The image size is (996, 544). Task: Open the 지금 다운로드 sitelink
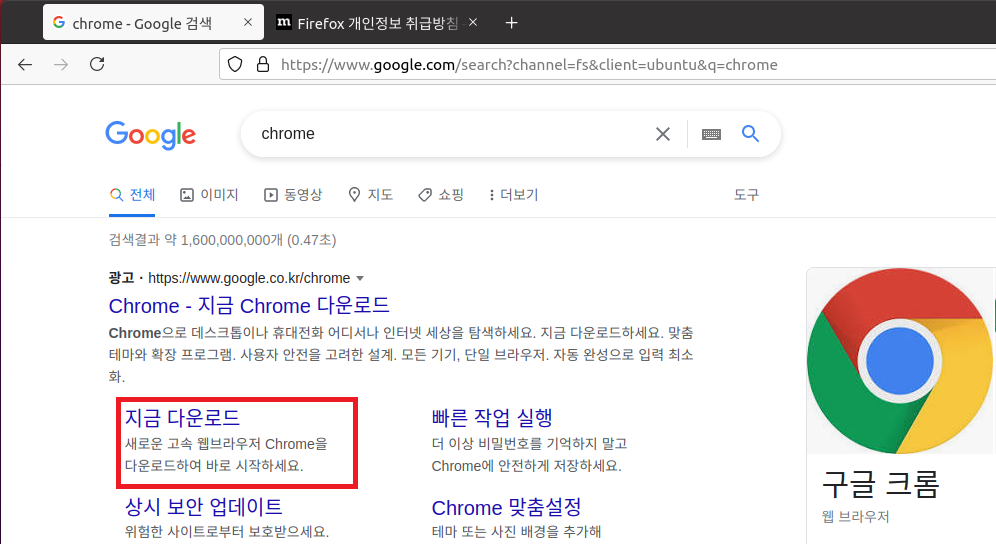pyautogui.click(x=182, y=418)
